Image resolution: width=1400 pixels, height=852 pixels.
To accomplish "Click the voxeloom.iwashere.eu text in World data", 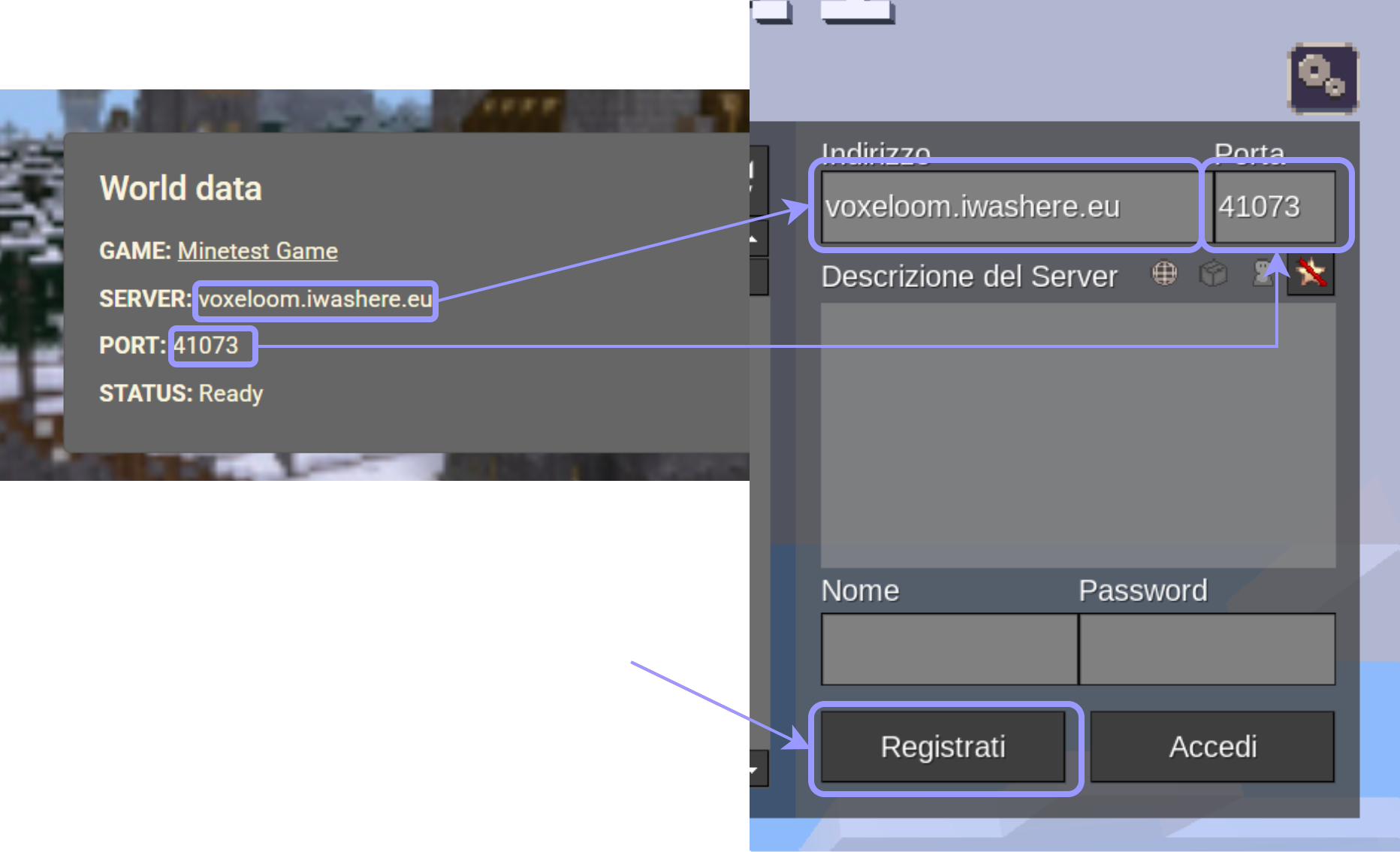I will point(315,299).
